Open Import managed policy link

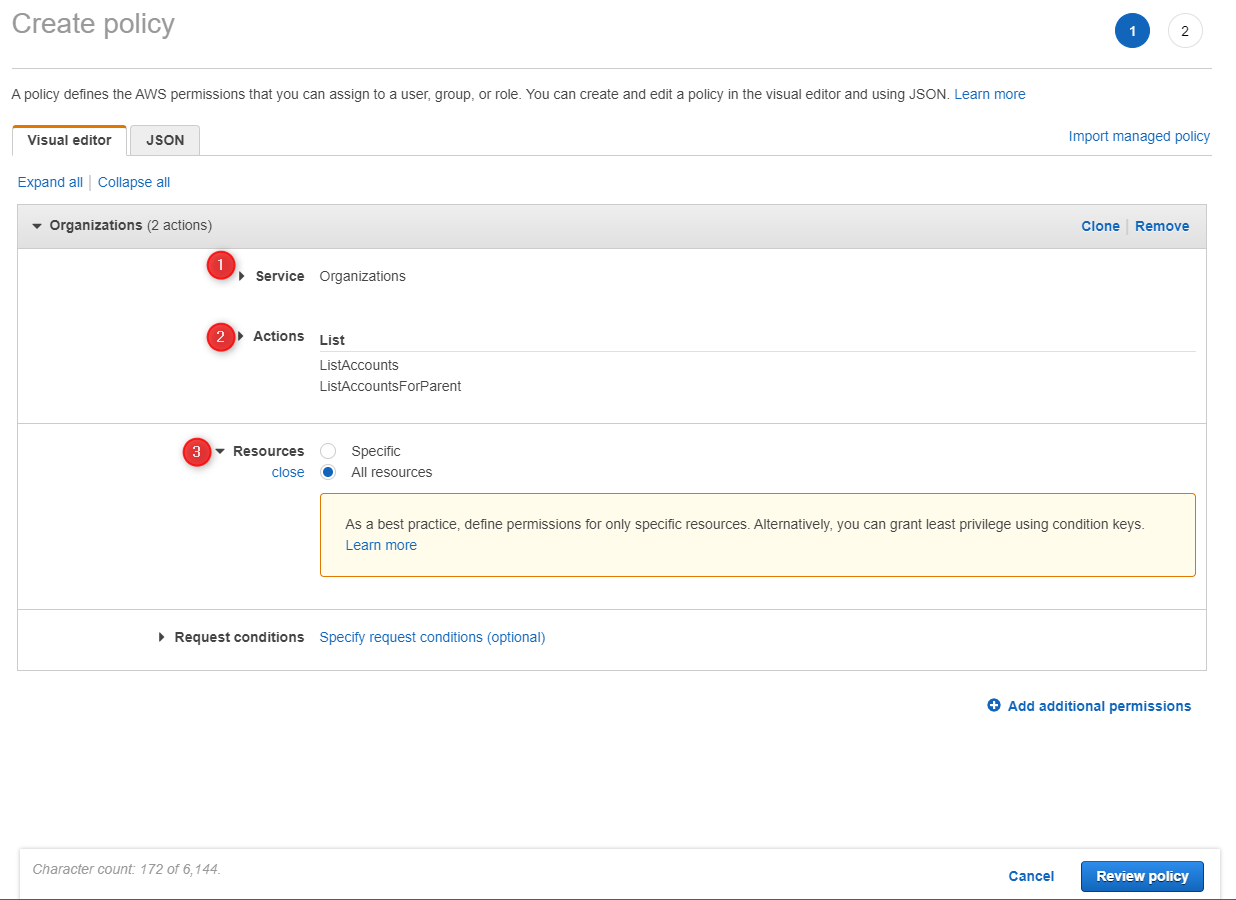point(1139,136)
